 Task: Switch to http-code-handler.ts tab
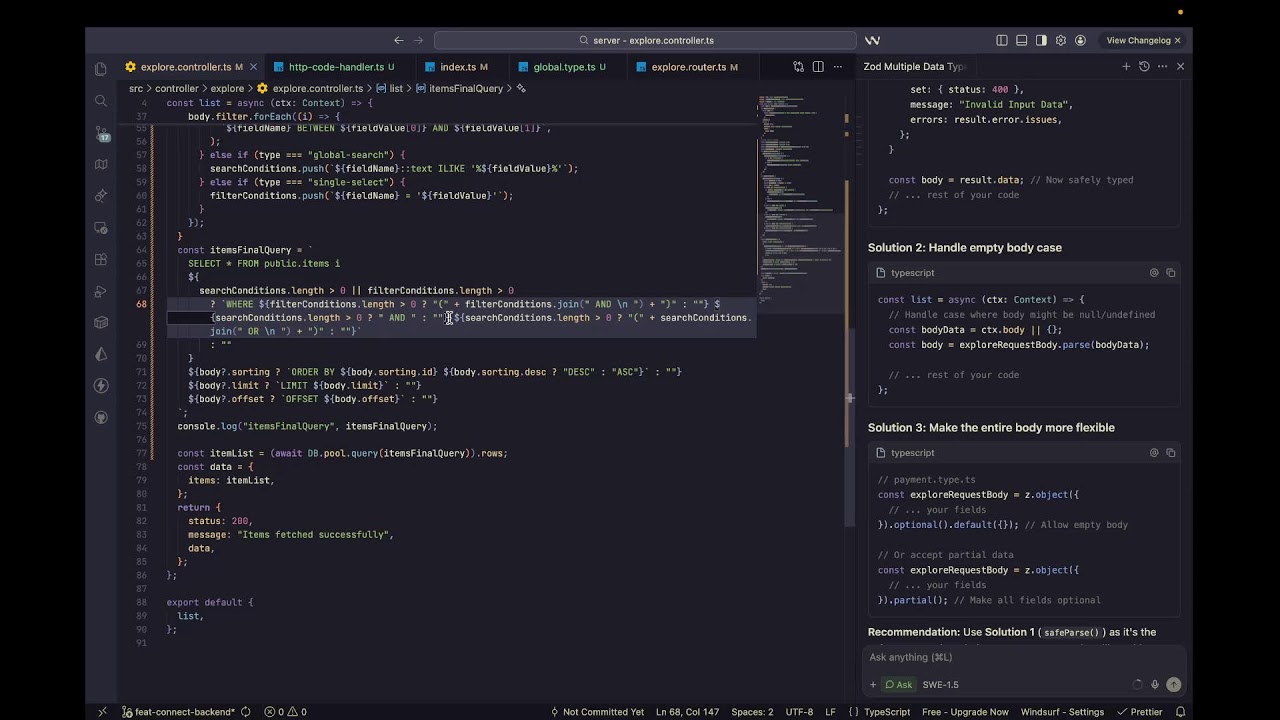point(336,67)
